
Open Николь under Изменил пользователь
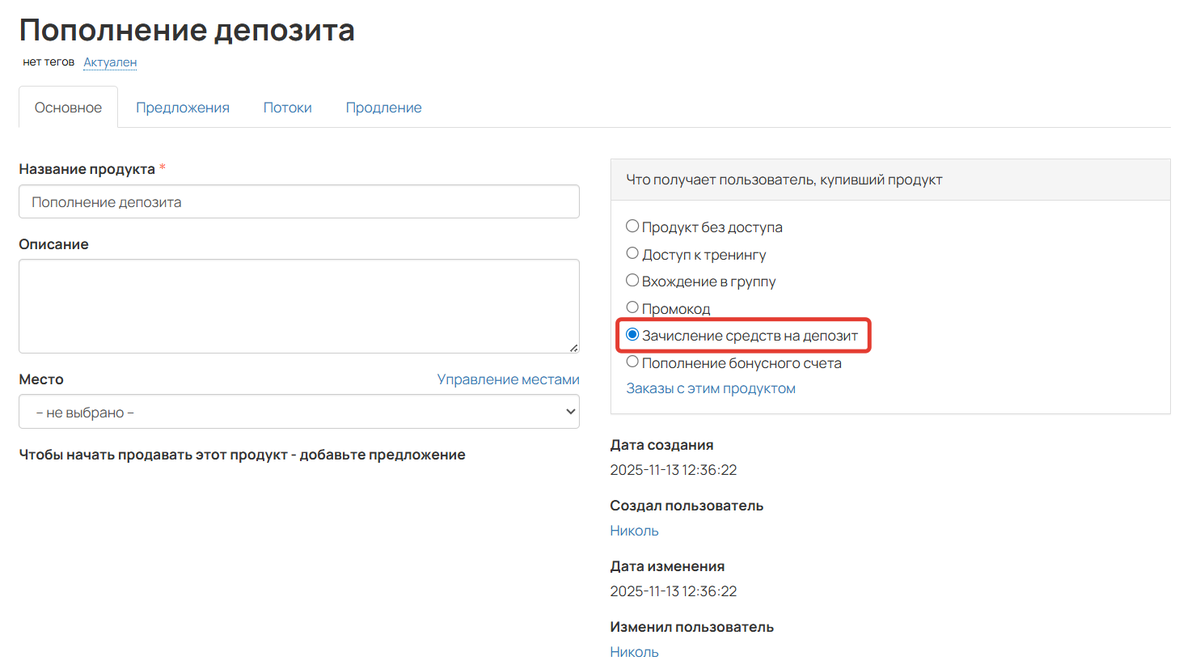[x=633, y=651]
